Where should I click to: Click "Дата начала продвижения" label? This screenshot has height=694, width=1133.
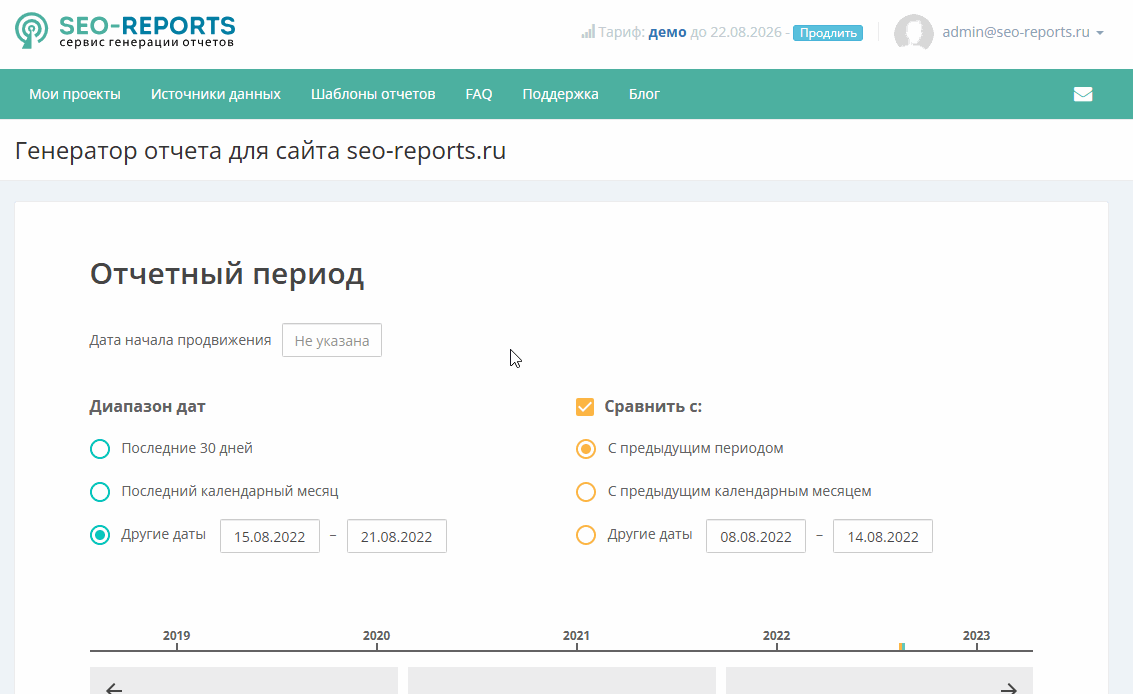(x=180, y=340)
